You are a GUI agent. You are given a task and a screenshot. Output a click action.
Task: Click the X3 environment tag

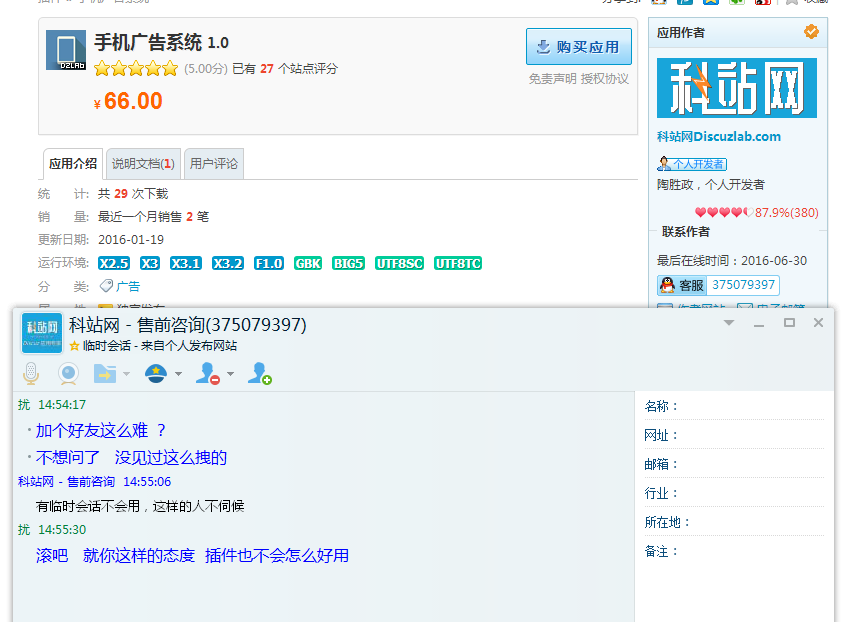(x=150, y=264)
